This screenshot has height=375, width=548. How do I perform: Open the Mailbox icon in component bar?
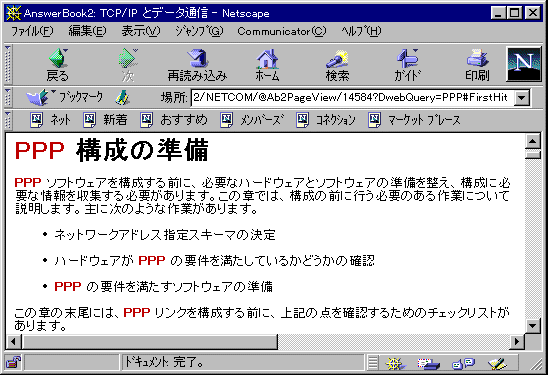tap(428, 363)
